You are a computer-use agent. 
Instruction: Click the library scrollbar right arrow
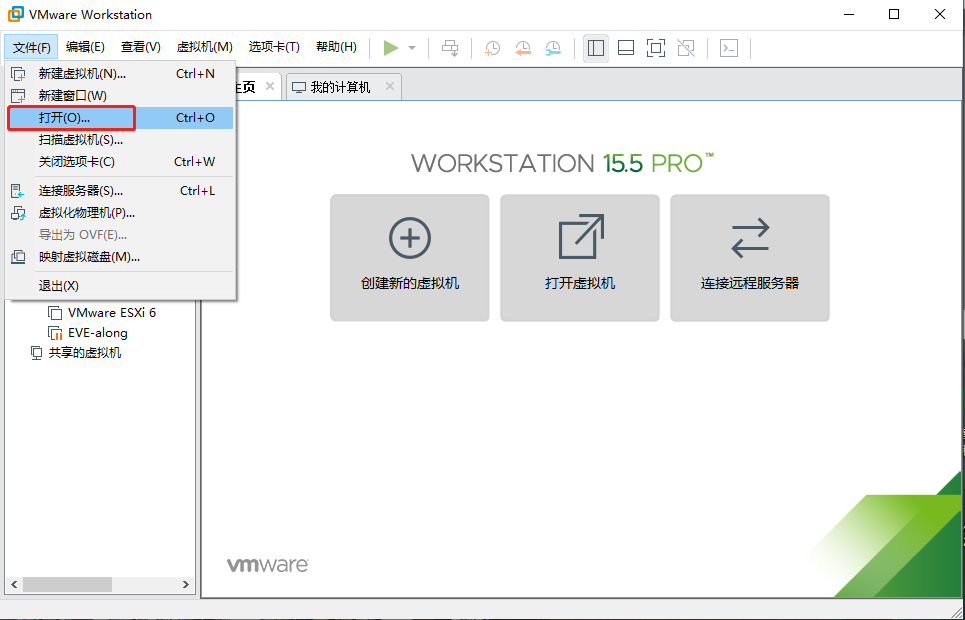pyautogui.click(x=186, y=584)
